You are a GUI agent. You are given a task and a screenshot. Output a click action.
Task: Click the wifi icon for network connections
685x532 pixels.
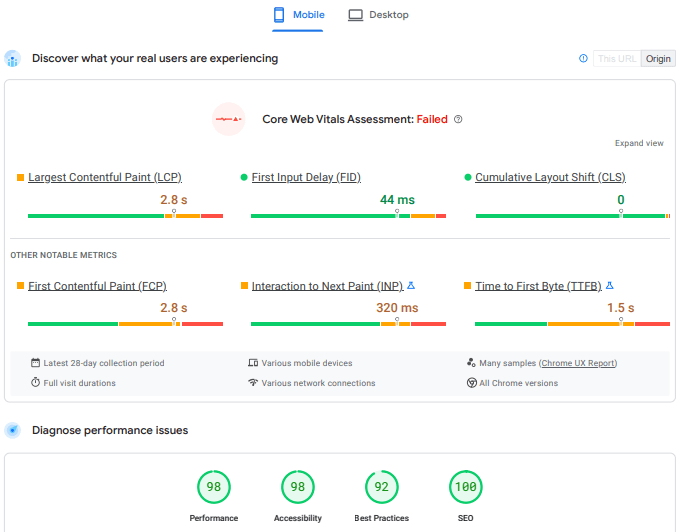tap(253, 382)
